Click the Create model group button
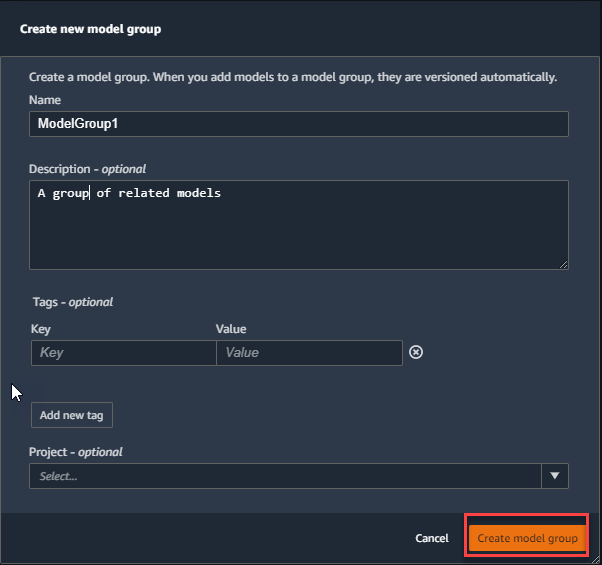The image size is (602, 565). pyautogui.click(x=527, y=538)
